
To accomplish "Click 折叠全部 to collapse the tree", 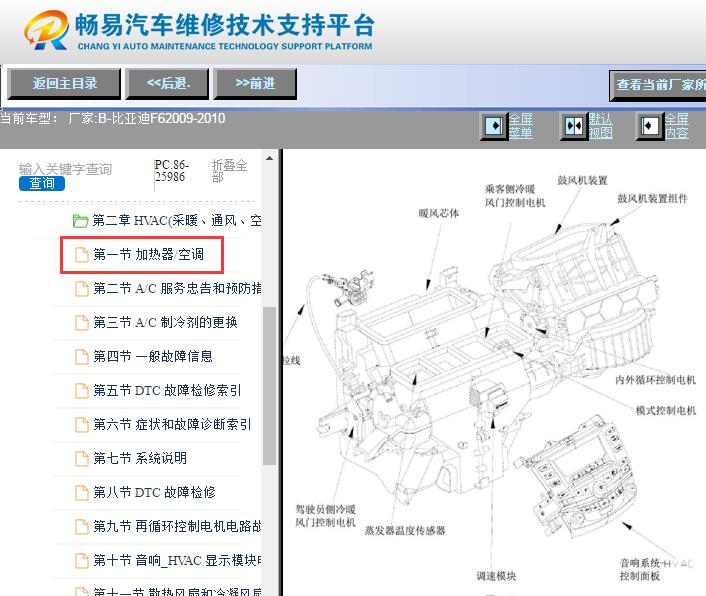I will [x=229, y=171].
